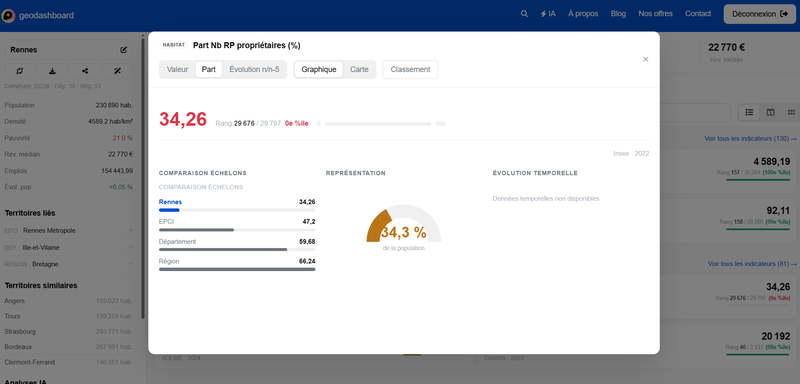Click the Densité 4589.2 hab/km² value
The width and height of the screenshot is (800, 384).
(x=111, y=121)
